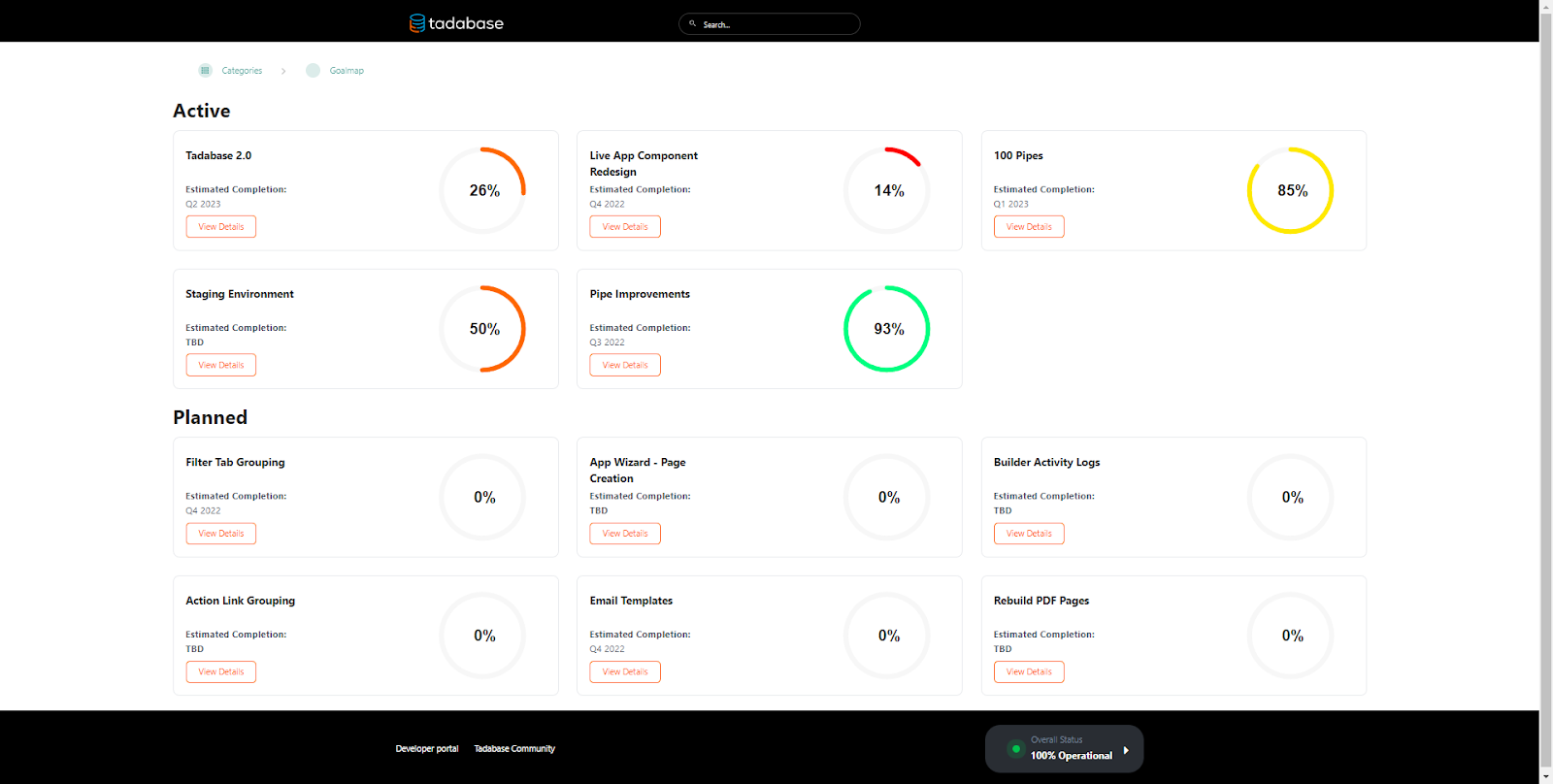The image size is (1553, 784).
Task: Click the Live App Component Redesign title
Action: coord(644,163)
